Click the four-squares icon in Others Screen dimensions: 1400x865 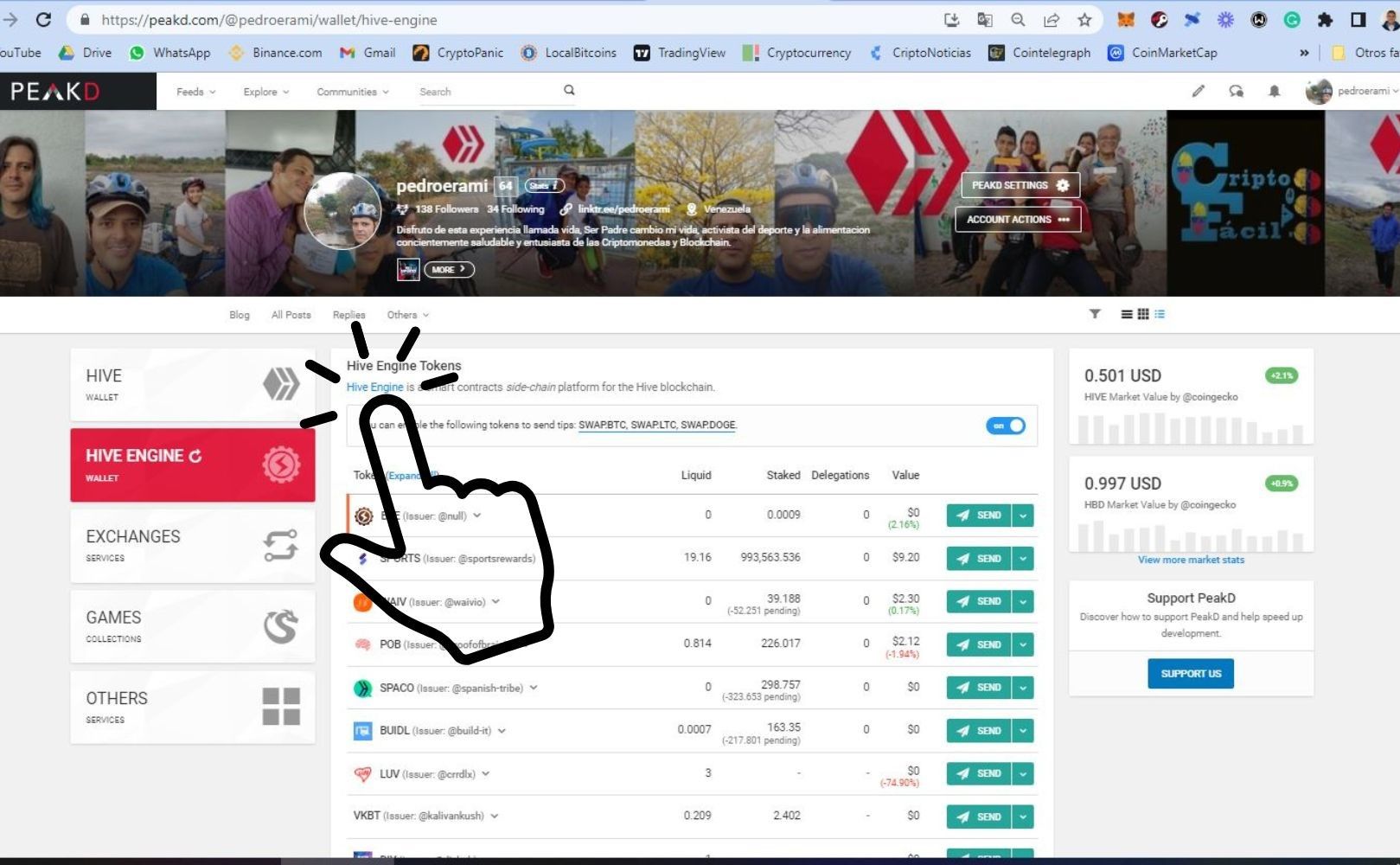pos(281,707)
